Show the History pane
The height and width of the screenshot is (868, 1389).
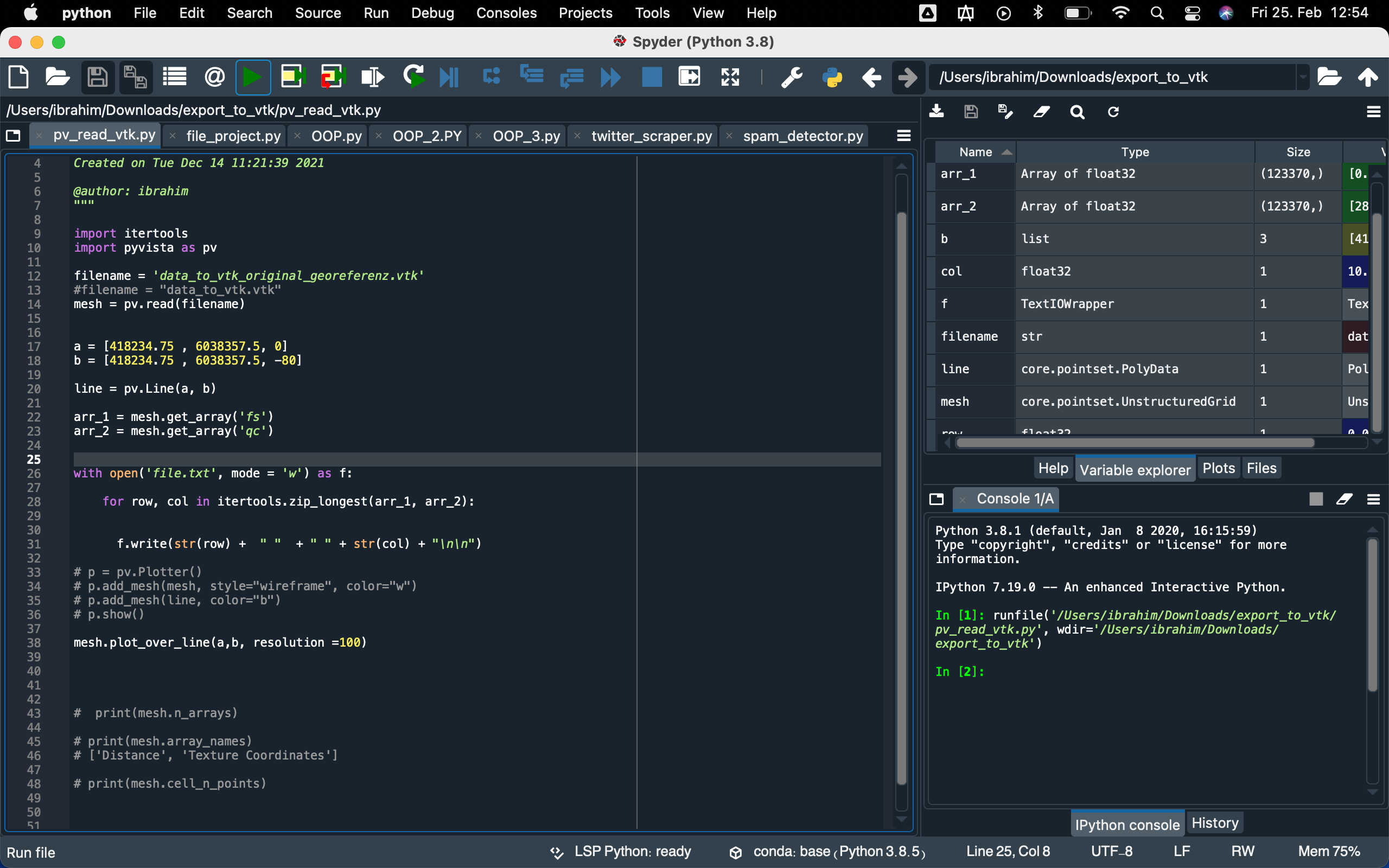[x=1214, y=822]
